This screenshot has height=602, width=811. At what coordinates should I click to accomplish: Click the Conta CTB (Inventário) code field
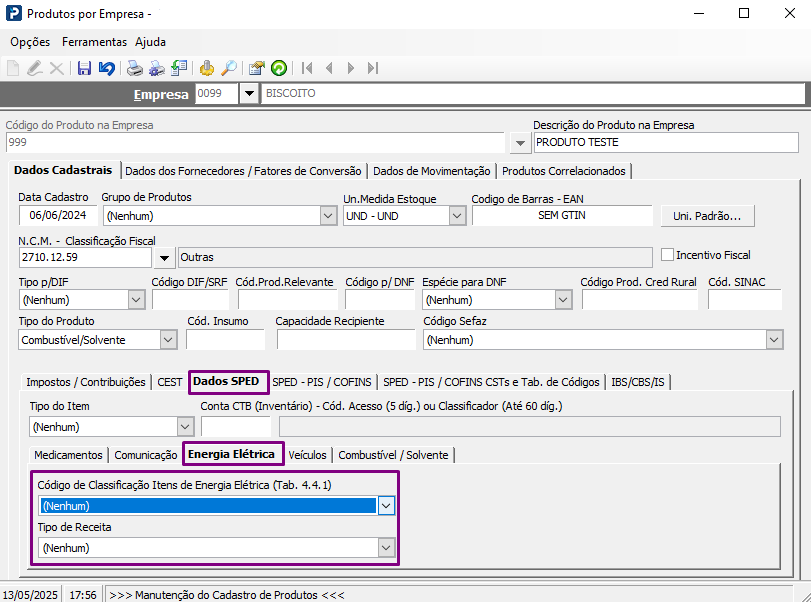pos(236,427)
